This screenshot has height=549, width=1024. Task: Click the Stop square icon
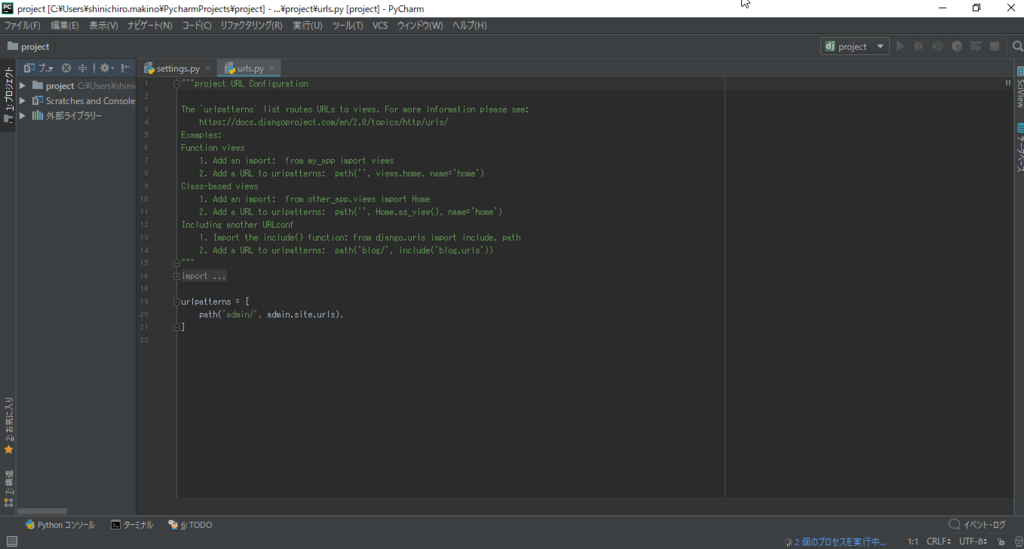coord(995,46)
